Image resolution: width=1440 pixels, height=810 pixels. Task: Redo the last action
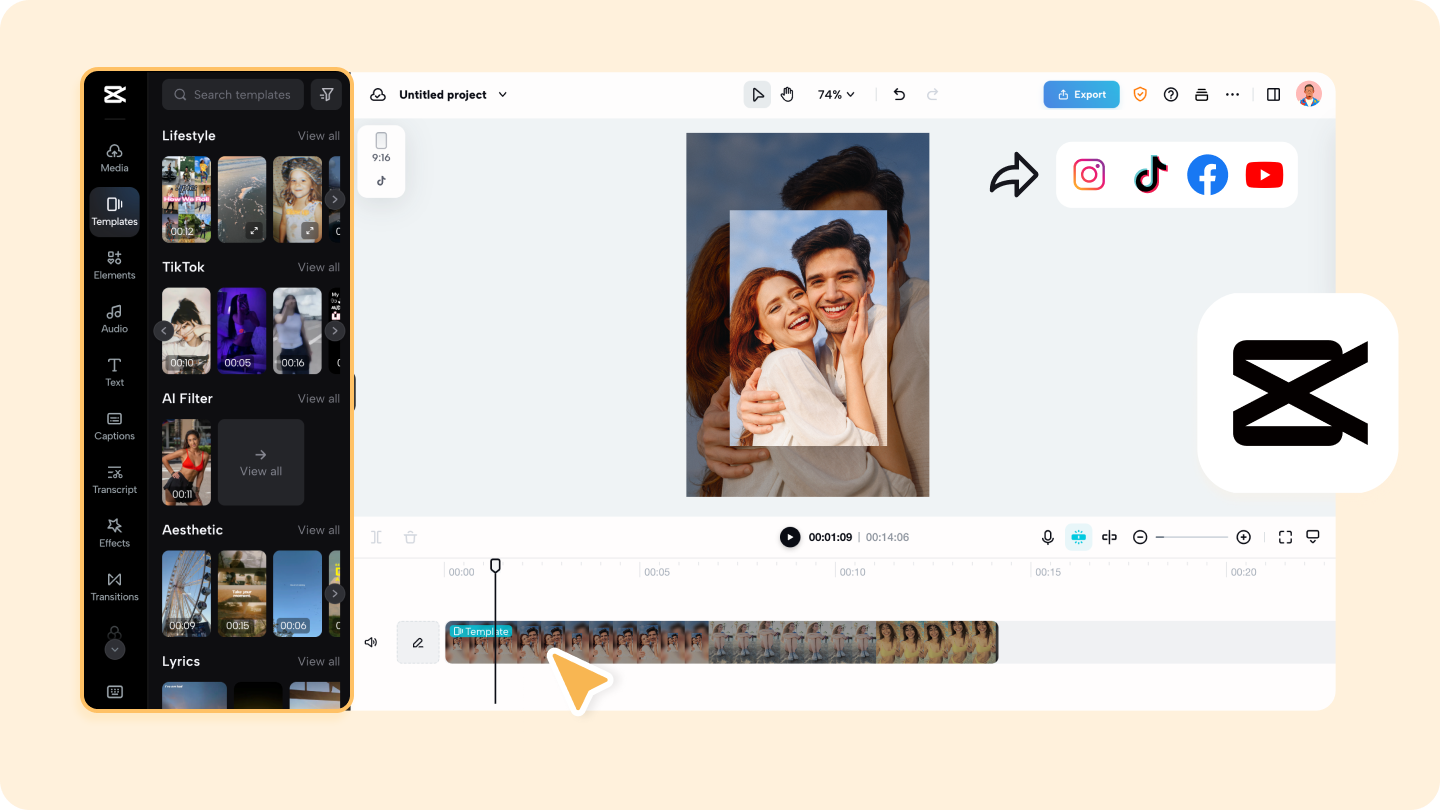click(932, 95)
